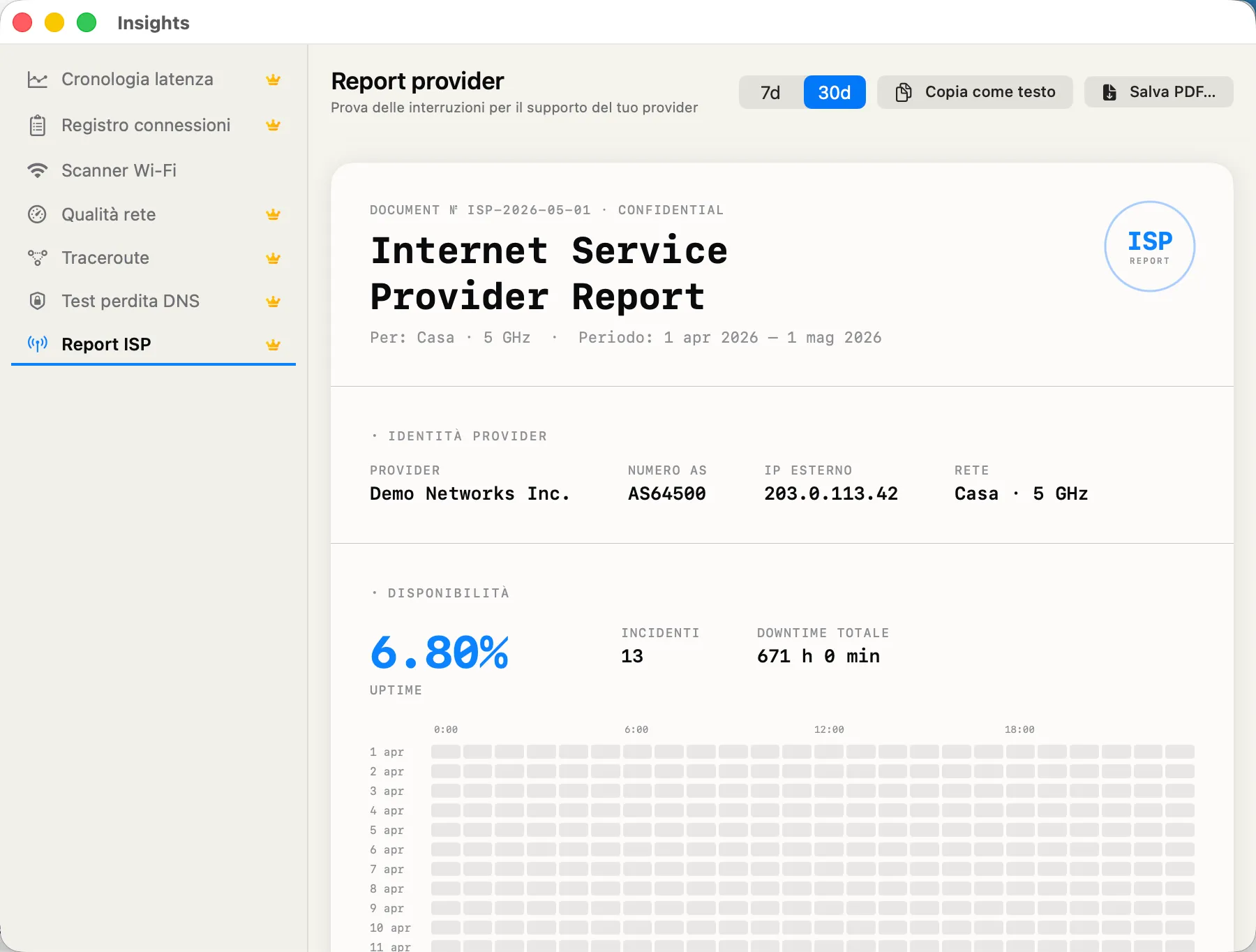This screenshot has height=952, width=1256.
Task: Click crown badge next to Traceroute
Action: (x=273, y=258)
